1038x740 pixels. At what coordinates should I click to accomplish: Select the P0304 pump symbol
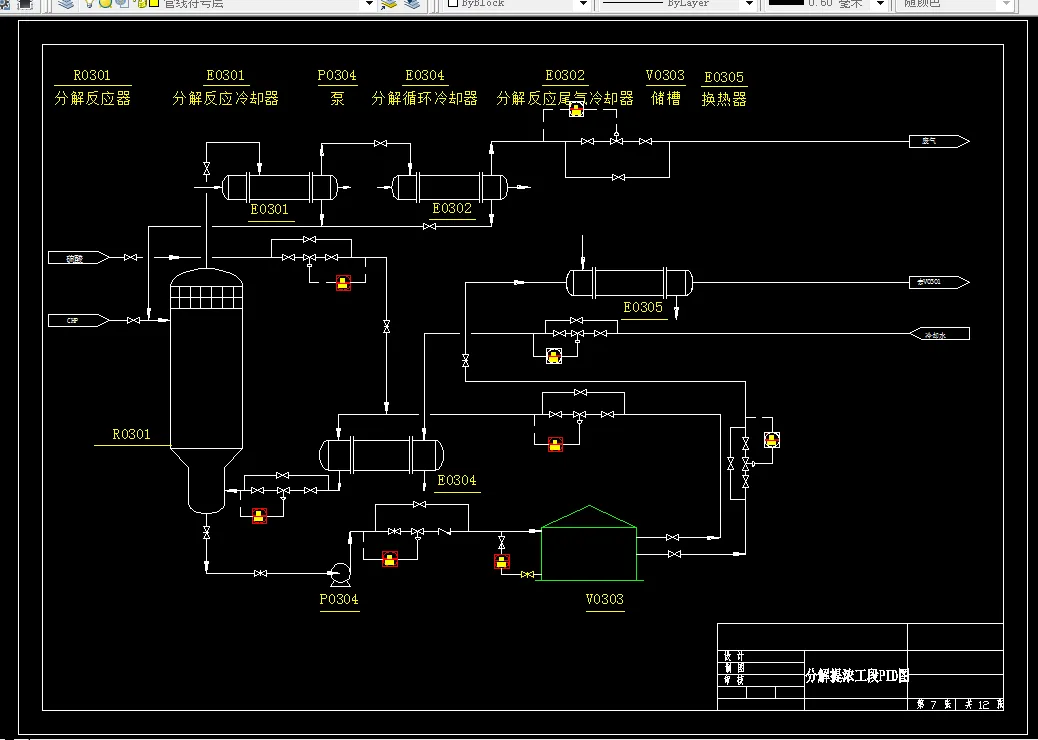340,574
